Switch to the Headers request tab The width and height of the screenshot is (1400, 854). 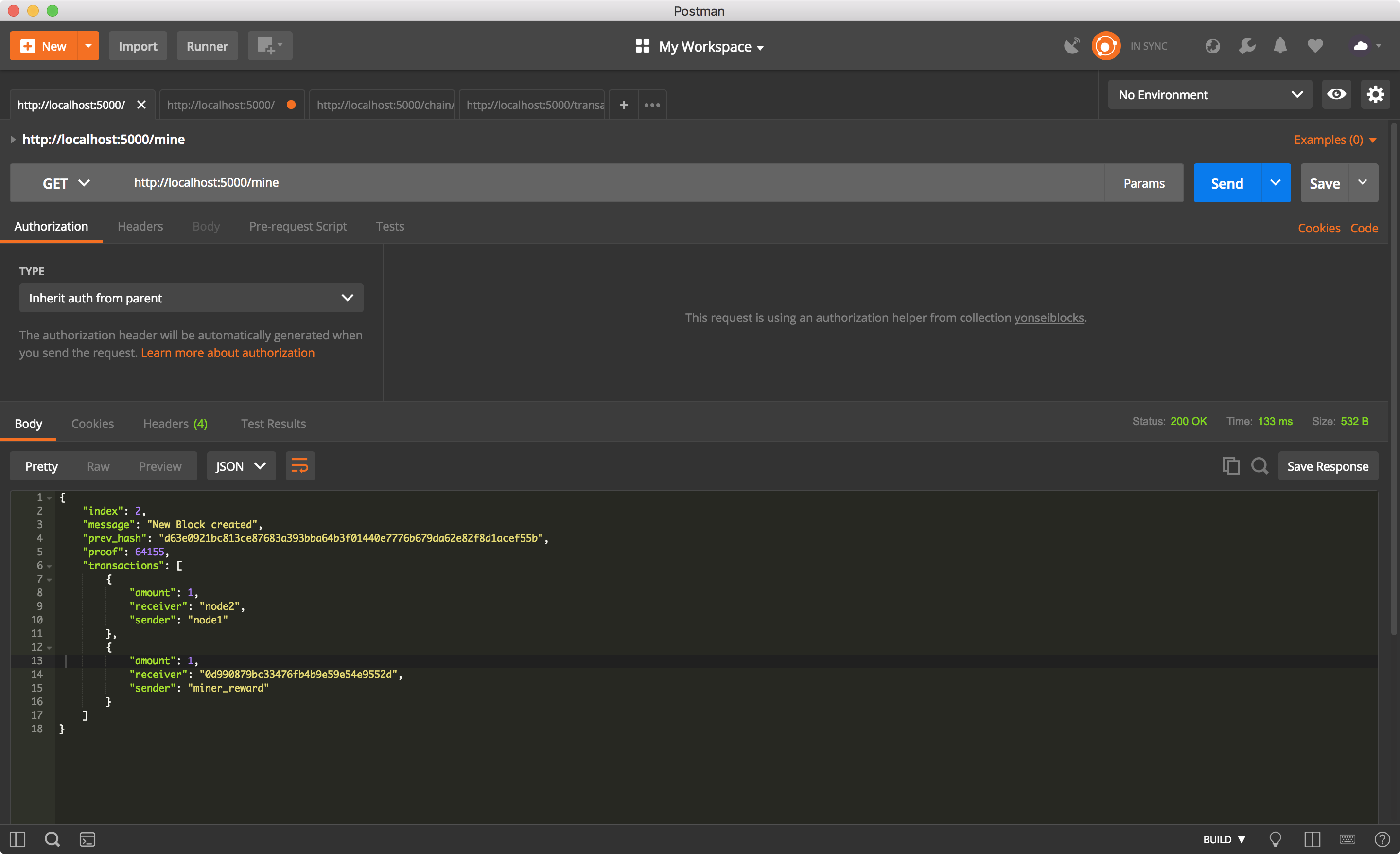140,226
